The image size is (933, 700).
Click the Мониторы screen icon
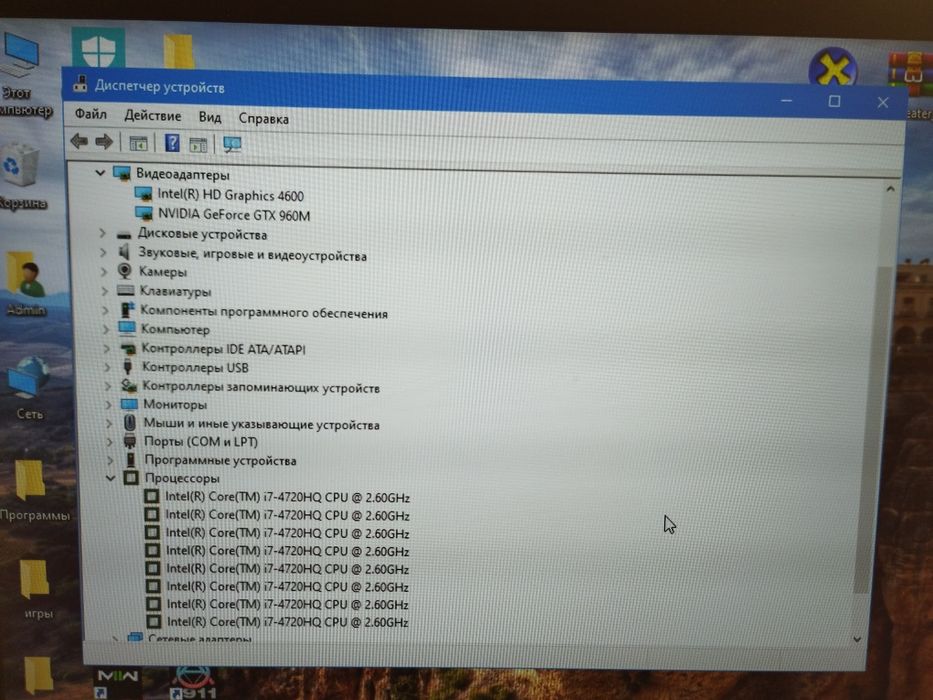[129, 404]
